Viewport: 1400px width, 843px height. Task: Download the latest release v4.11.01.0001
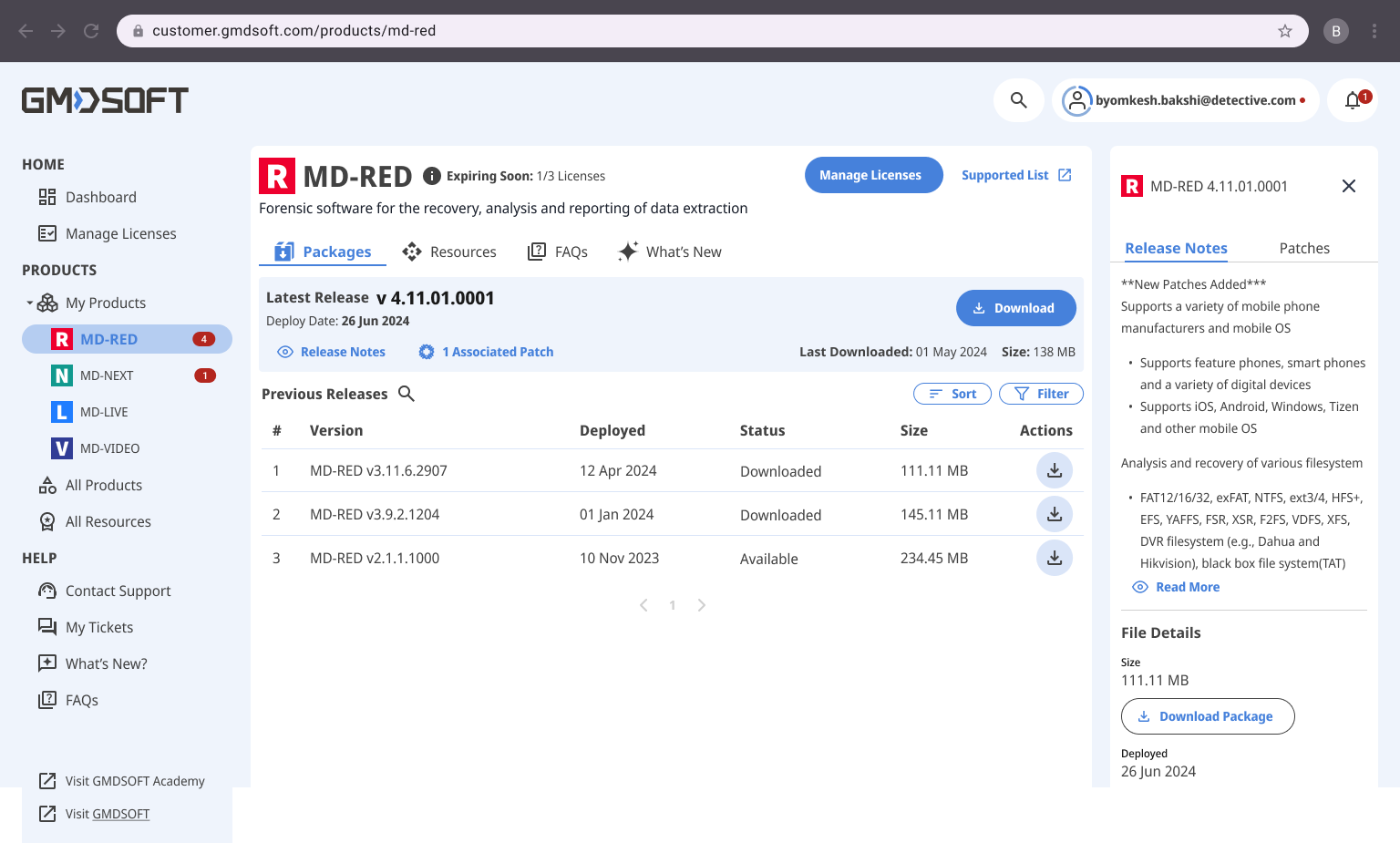[x=1016, y=308]
